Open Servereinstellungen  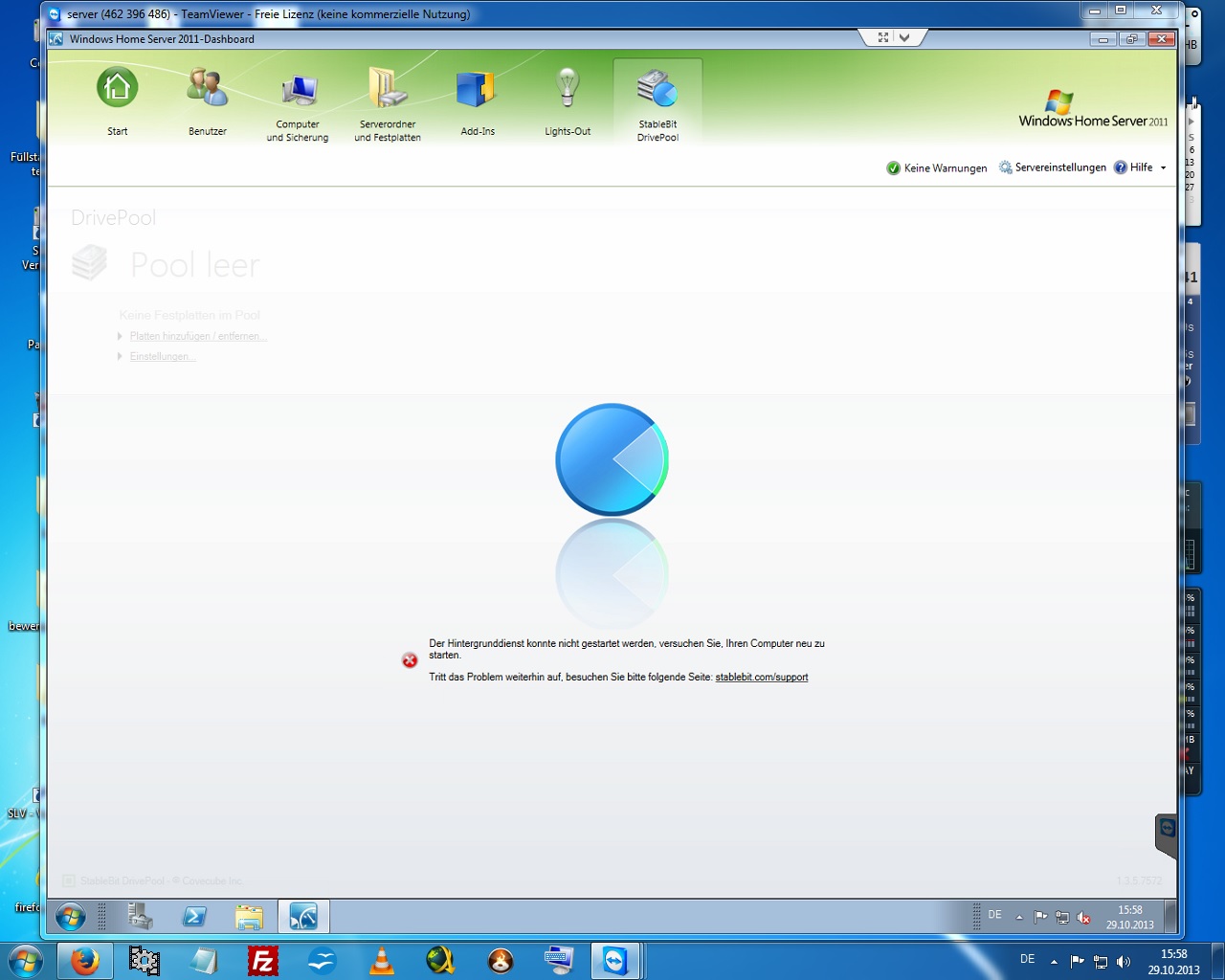(x=1053, y=167)
